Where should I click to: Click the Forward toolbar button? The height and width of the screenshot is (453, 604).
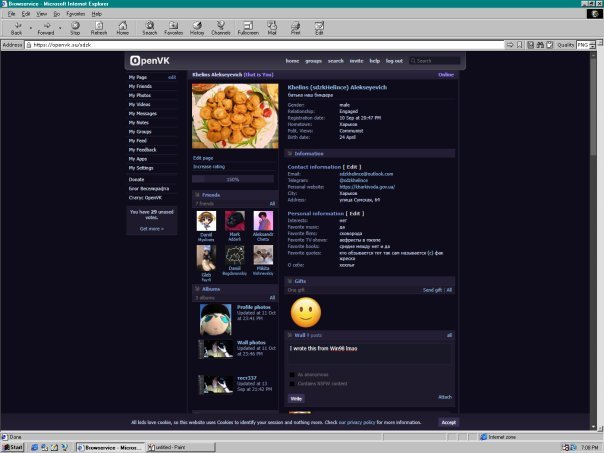[x=46, y=28]
